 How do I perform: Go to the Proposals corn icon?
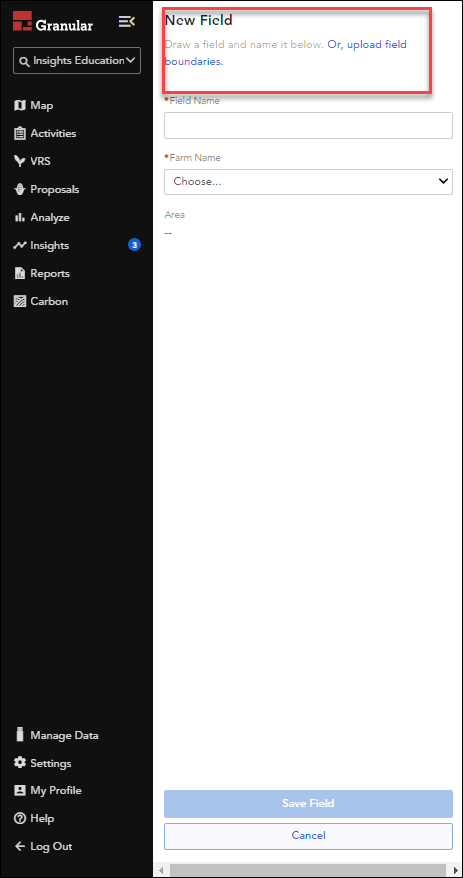click(x=20, y=189)
